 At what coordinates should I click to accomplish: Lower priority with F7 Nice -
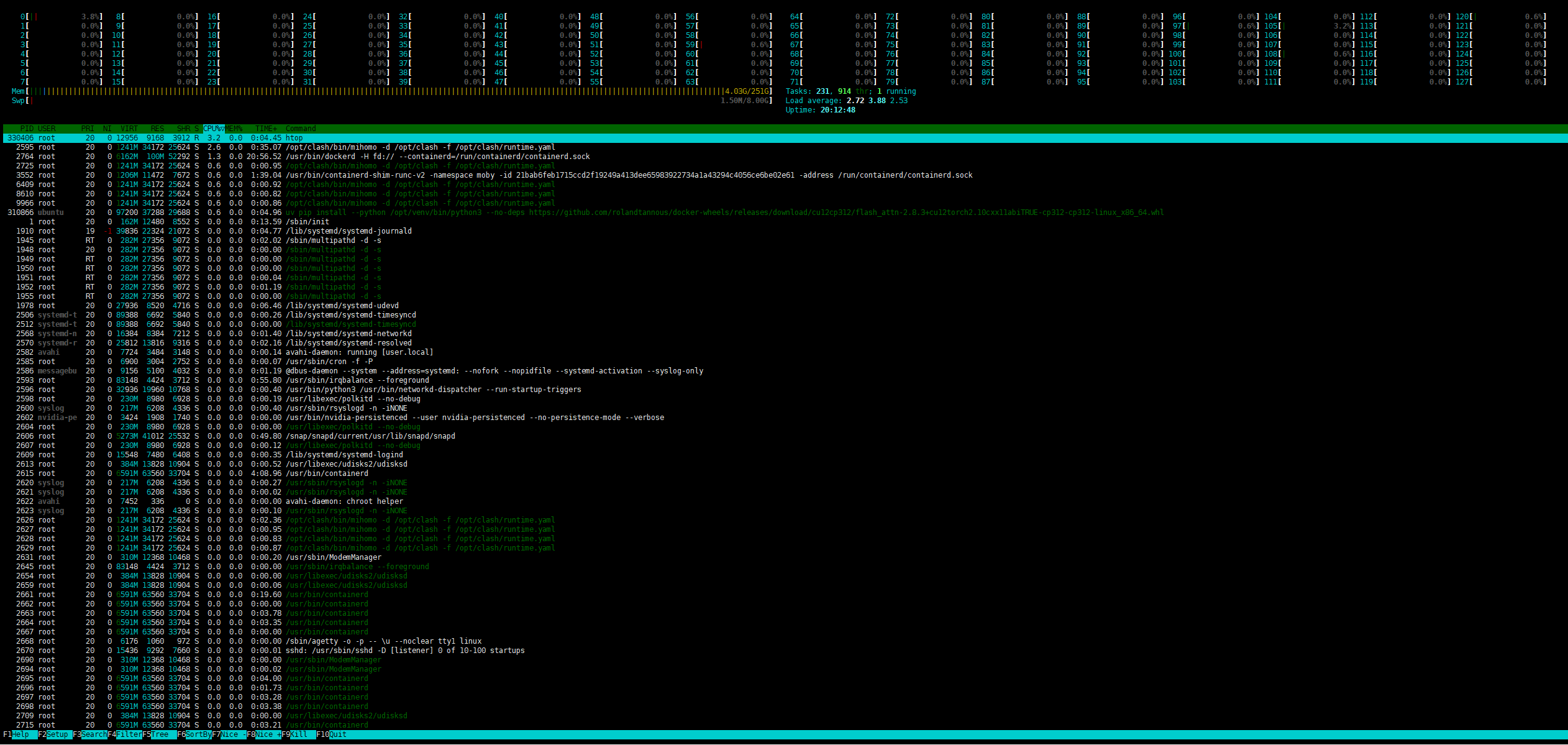[x=229, y=734]
